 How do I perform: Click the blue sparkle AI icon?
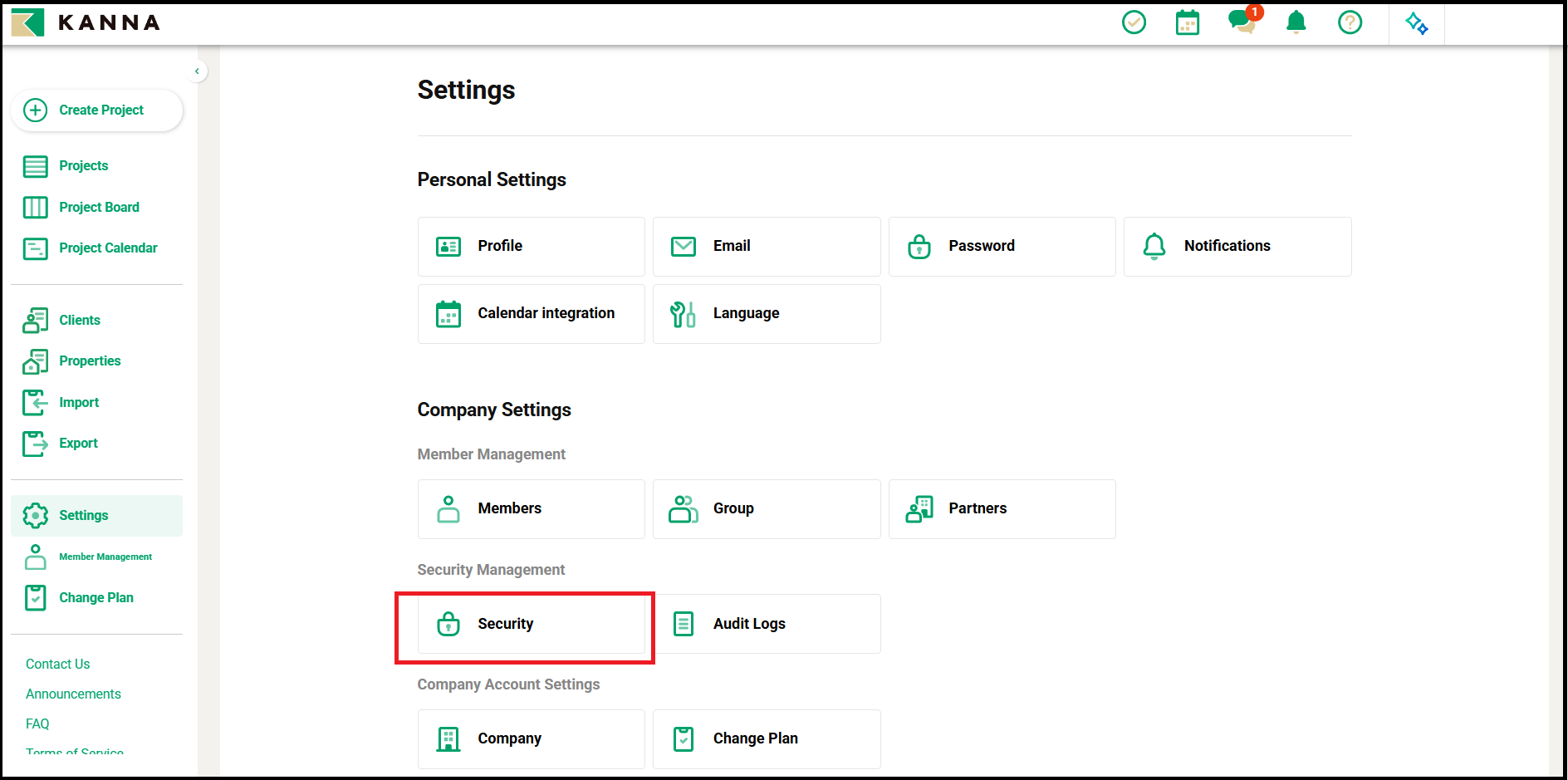click(x=1417, y=23)
